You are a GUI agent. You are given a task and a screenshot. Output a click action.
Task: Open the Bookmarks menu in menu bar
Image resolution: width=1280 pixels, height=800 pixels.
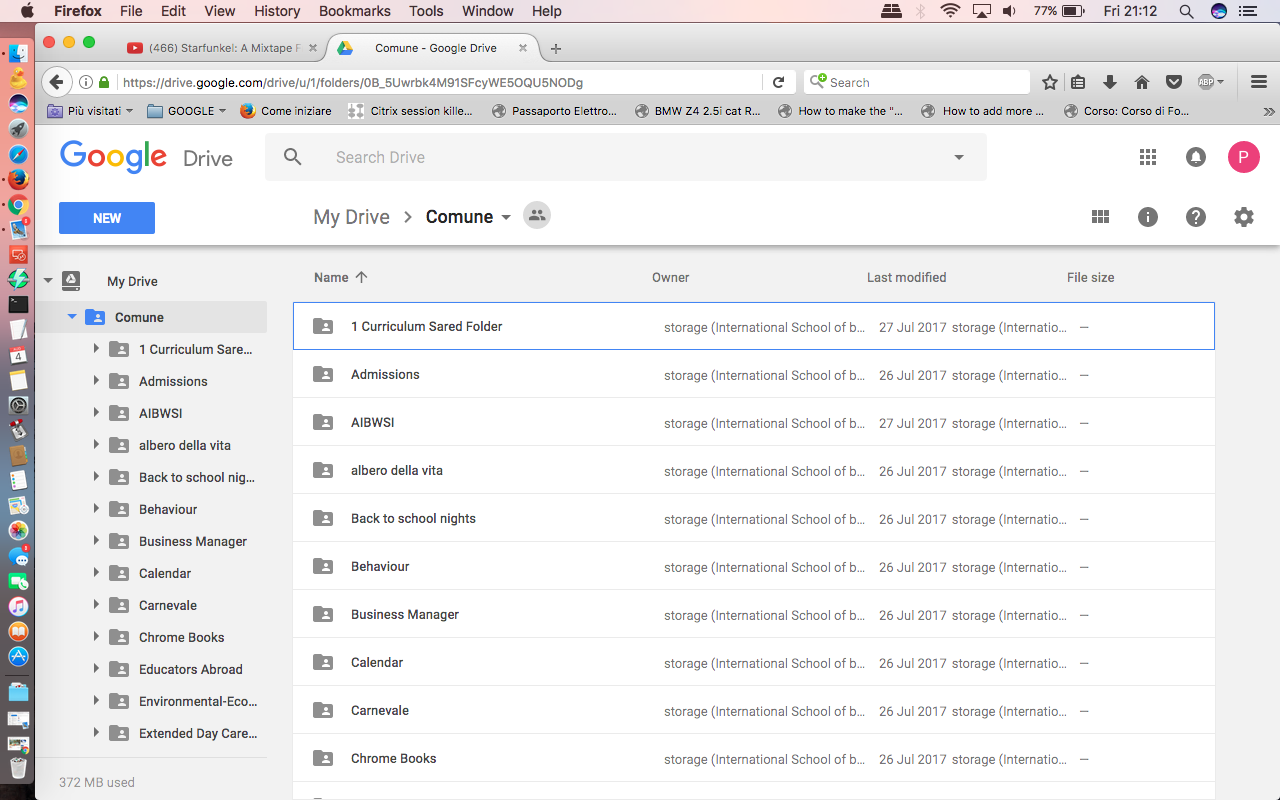[356, 11]
